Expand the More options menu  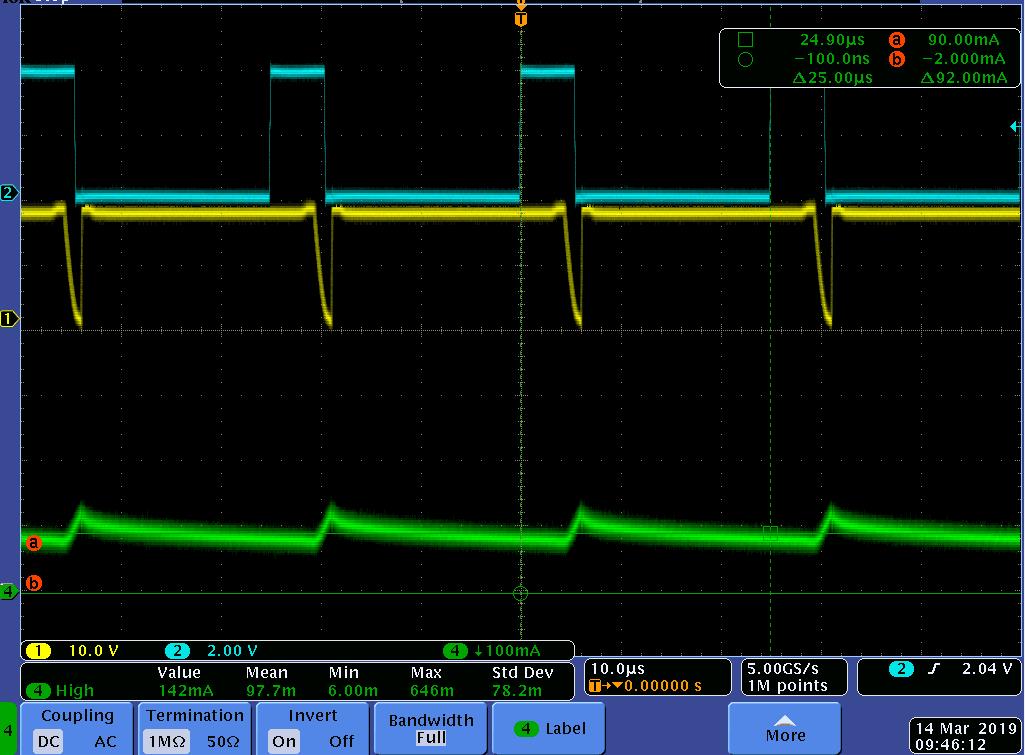coord(785,728)
